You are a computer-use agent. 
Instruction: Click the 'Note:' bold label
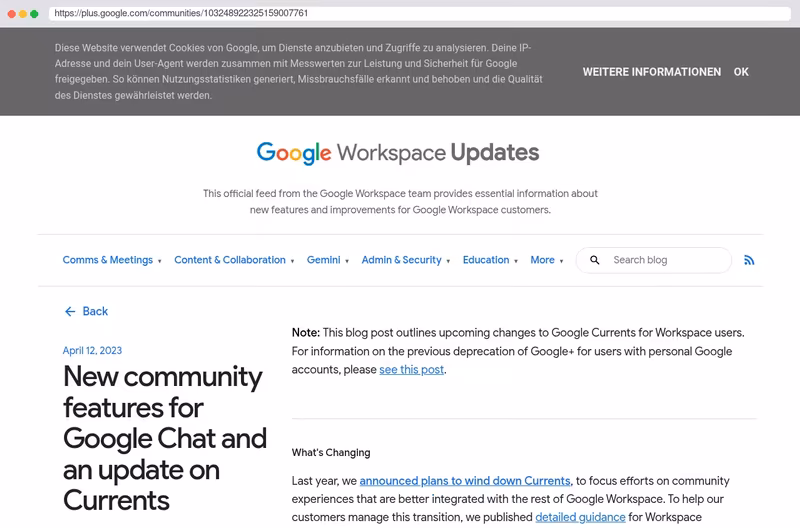pos(306,333)
